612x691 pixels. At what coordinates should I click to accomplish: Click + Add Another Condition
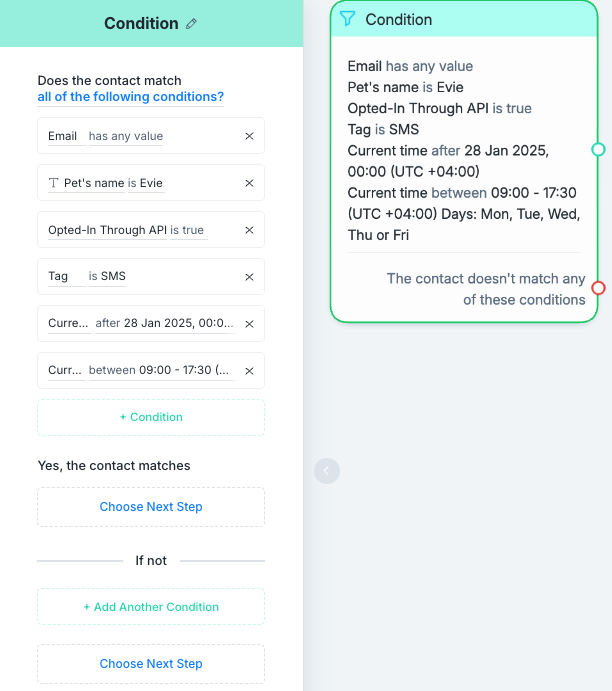click(151, 607)
